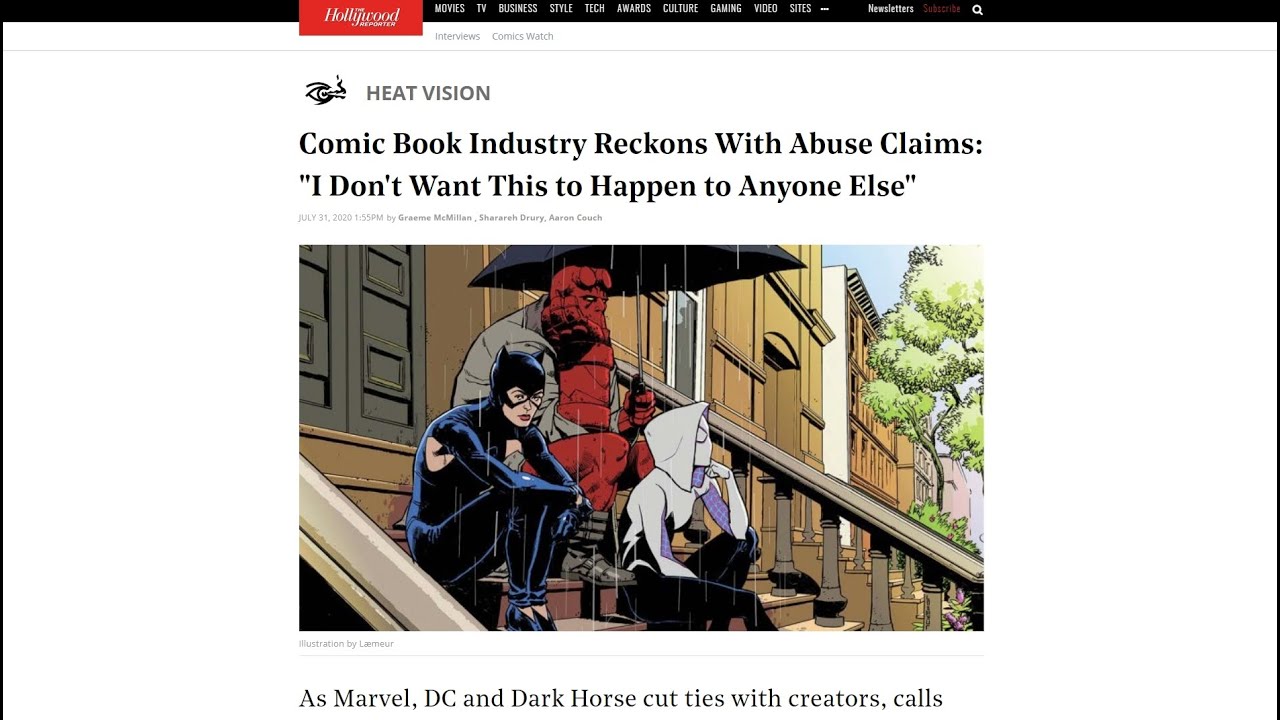Click author name Graeme McMillan

click(435, 217)
